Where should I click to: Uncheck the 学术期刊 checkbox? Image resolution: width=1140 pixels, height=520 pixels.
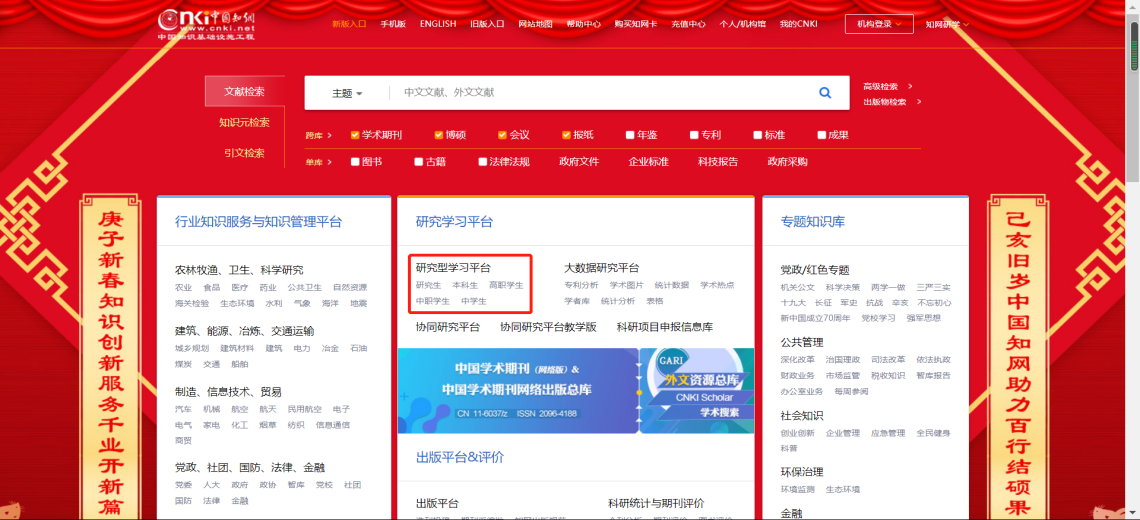pyautogui.click(x=355, y=135)
